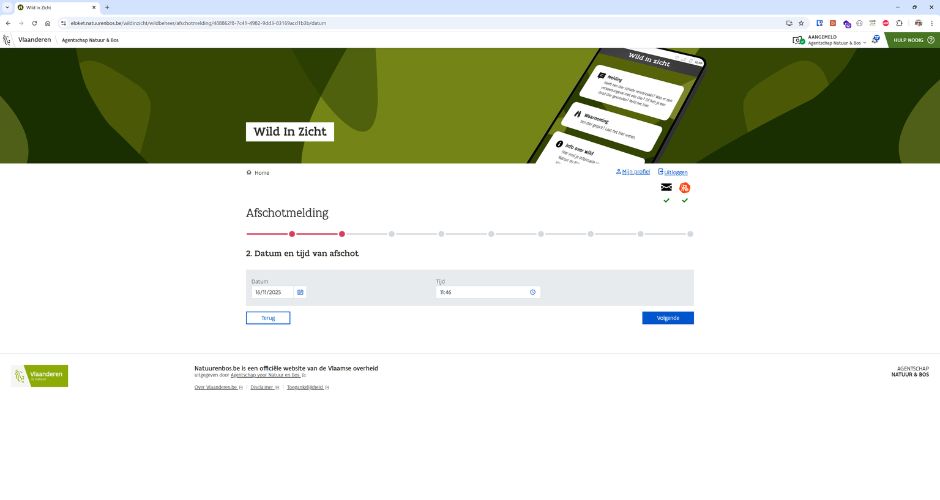940x500 pixels.
Task: Click the black envelope mail icon
Action: [666, 188]
